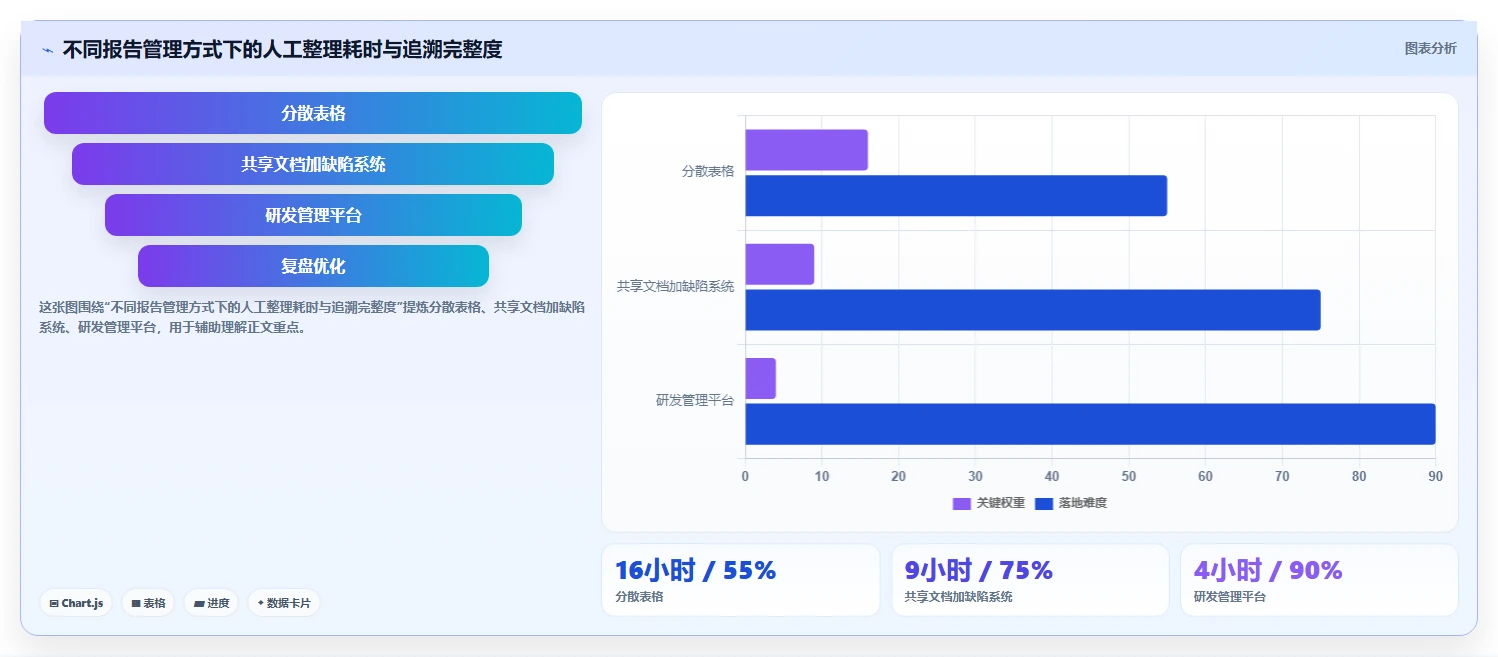
Task: Select the 研发管理平台 funnel stage bar
Action: tap(313, 215)
